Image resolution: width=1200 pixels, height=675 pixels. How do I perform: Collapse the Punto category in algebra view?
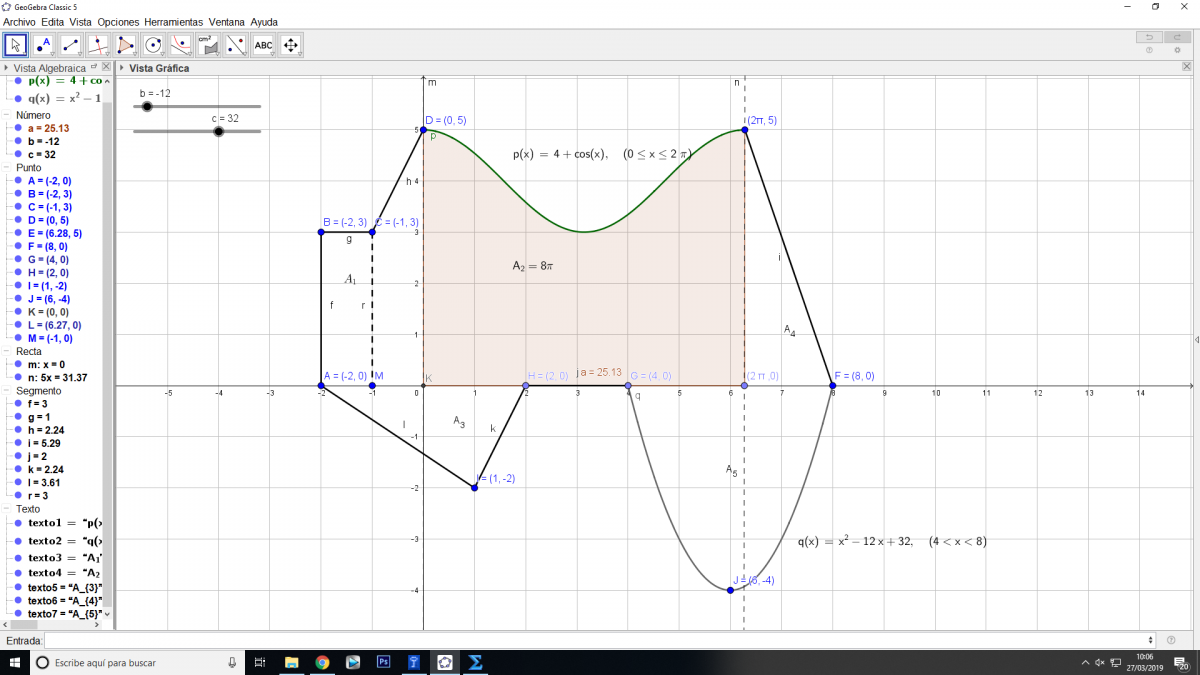(x=7, y=168)
